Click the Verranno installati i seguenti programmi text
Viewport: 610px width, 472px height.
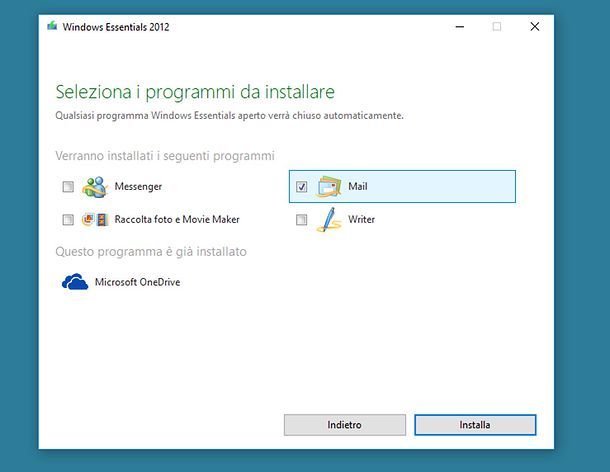coord(165,156)
